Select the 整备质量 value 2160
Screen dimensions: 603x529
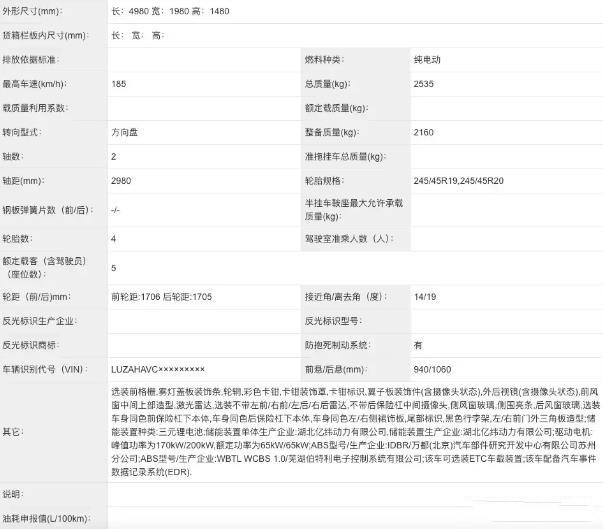425,132
